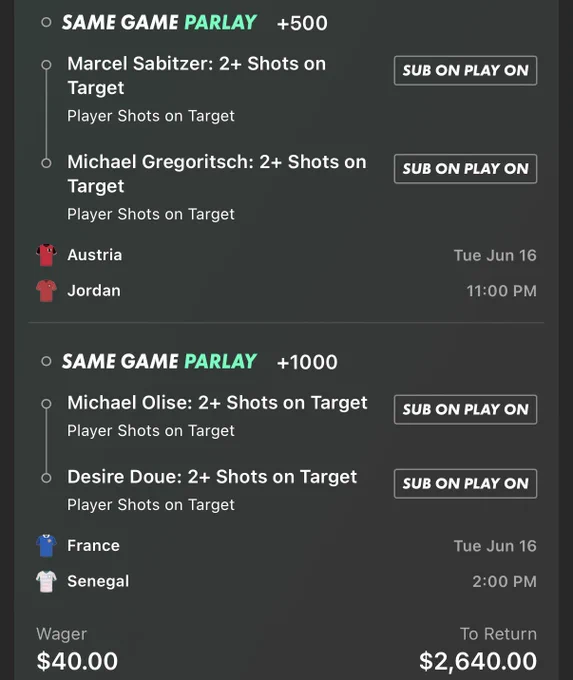Open the +1000 Same Game Parlay header
573x680 pixels.
200,362
